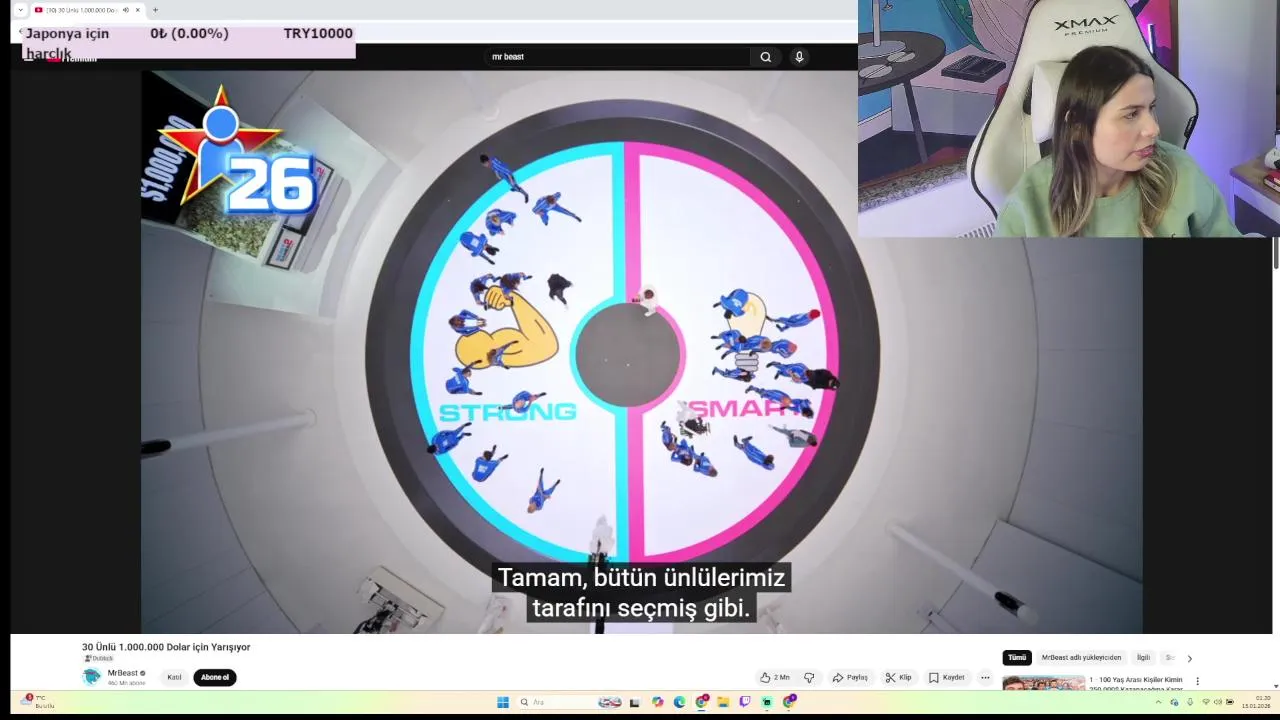Click inside the playing MrBeast video

tap(640, 350)
